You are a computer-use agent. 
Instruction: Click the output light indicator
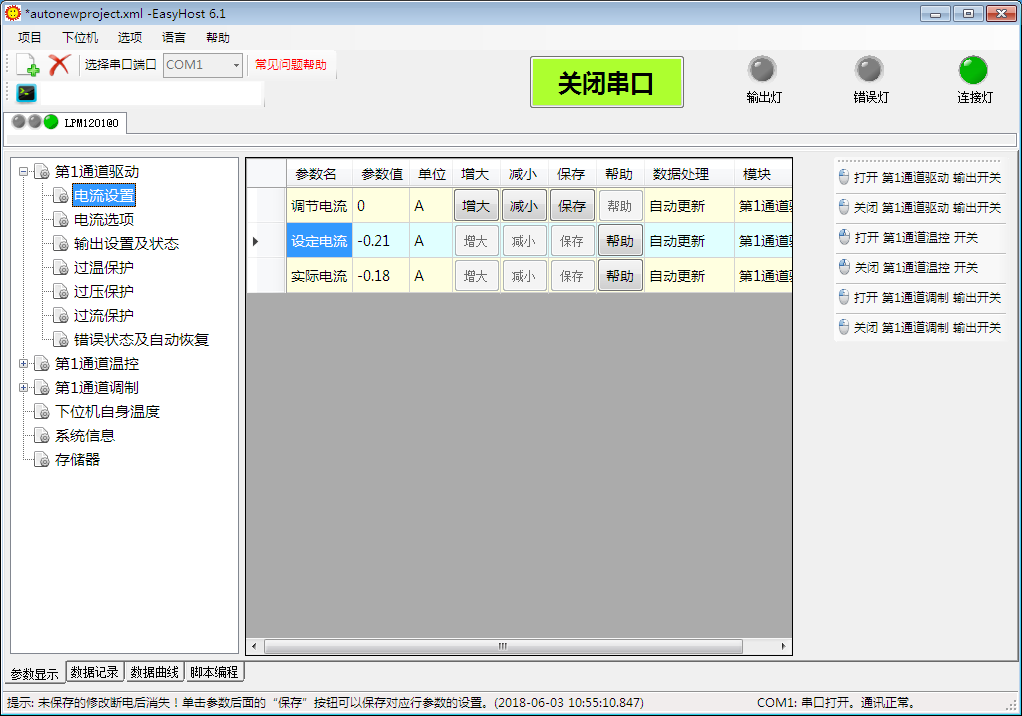(x=762, y=70)
